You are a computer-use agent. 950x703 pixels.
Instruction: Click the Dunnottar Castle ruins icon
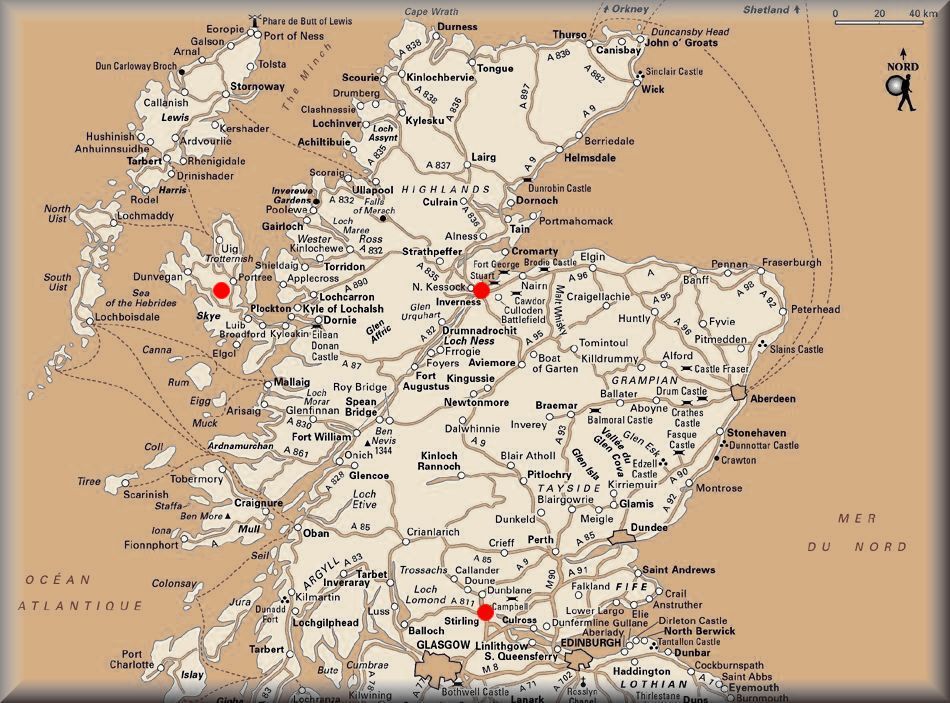pos(723,444)
